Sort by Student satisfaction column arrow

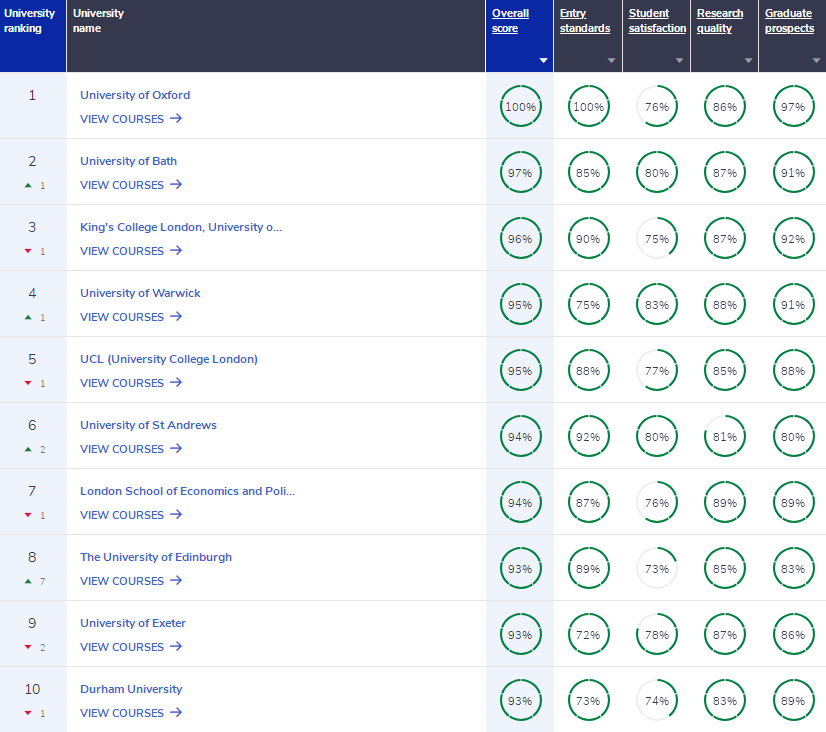(680, 61)
